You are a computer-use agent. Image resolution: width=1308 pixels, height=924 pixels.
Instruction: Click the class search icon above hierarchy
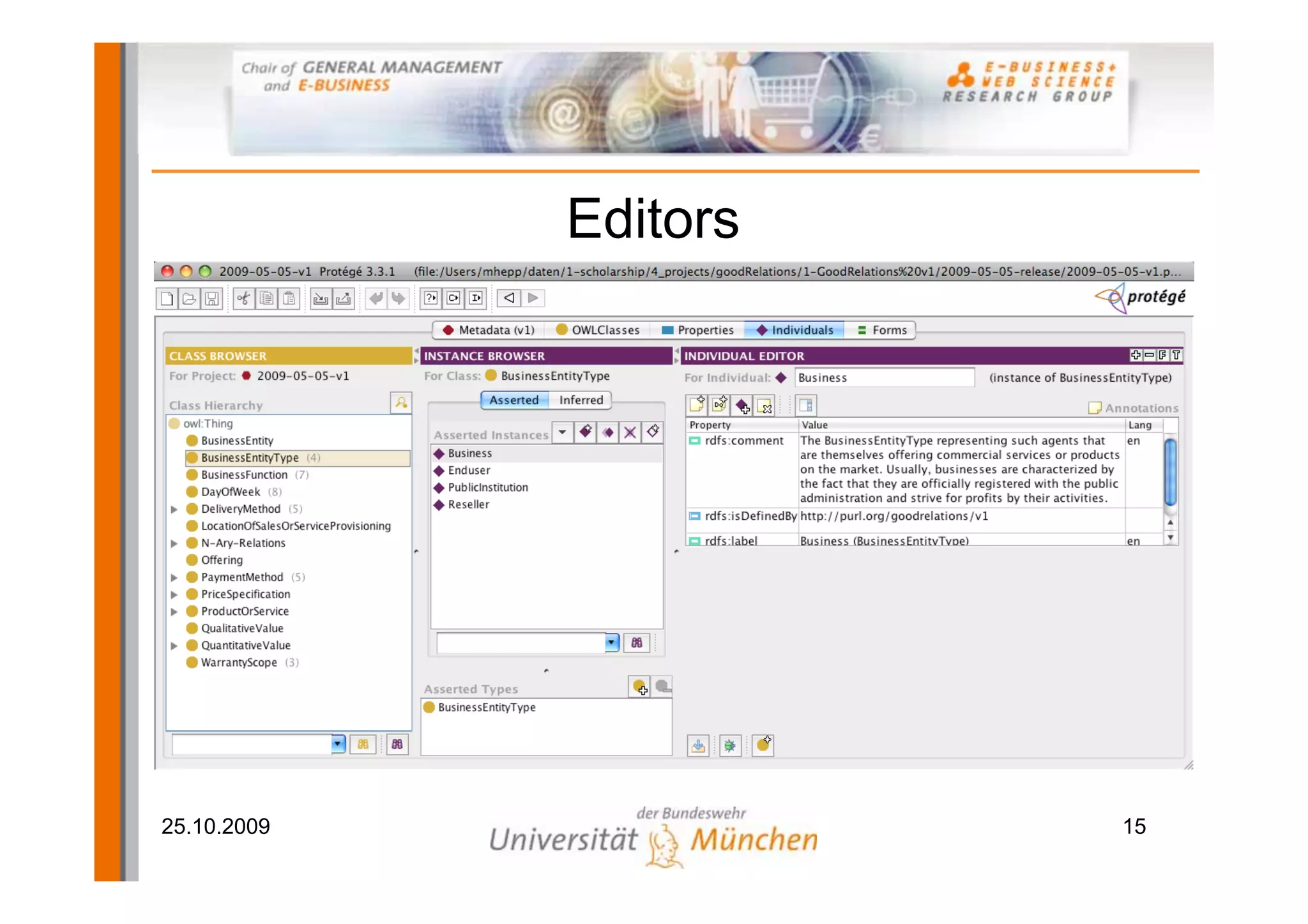(400, 403)
